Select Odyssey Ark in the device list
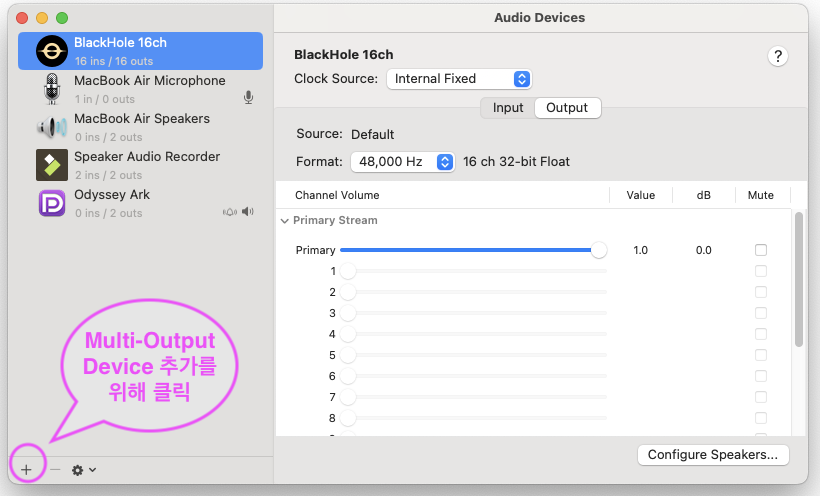Screen dimensions: 820x496 (140, 204)
